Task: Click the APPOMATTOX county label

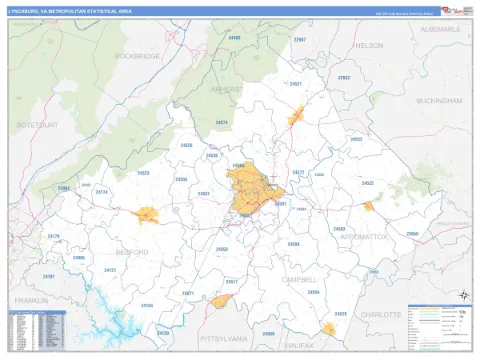Action: (364, 237)
